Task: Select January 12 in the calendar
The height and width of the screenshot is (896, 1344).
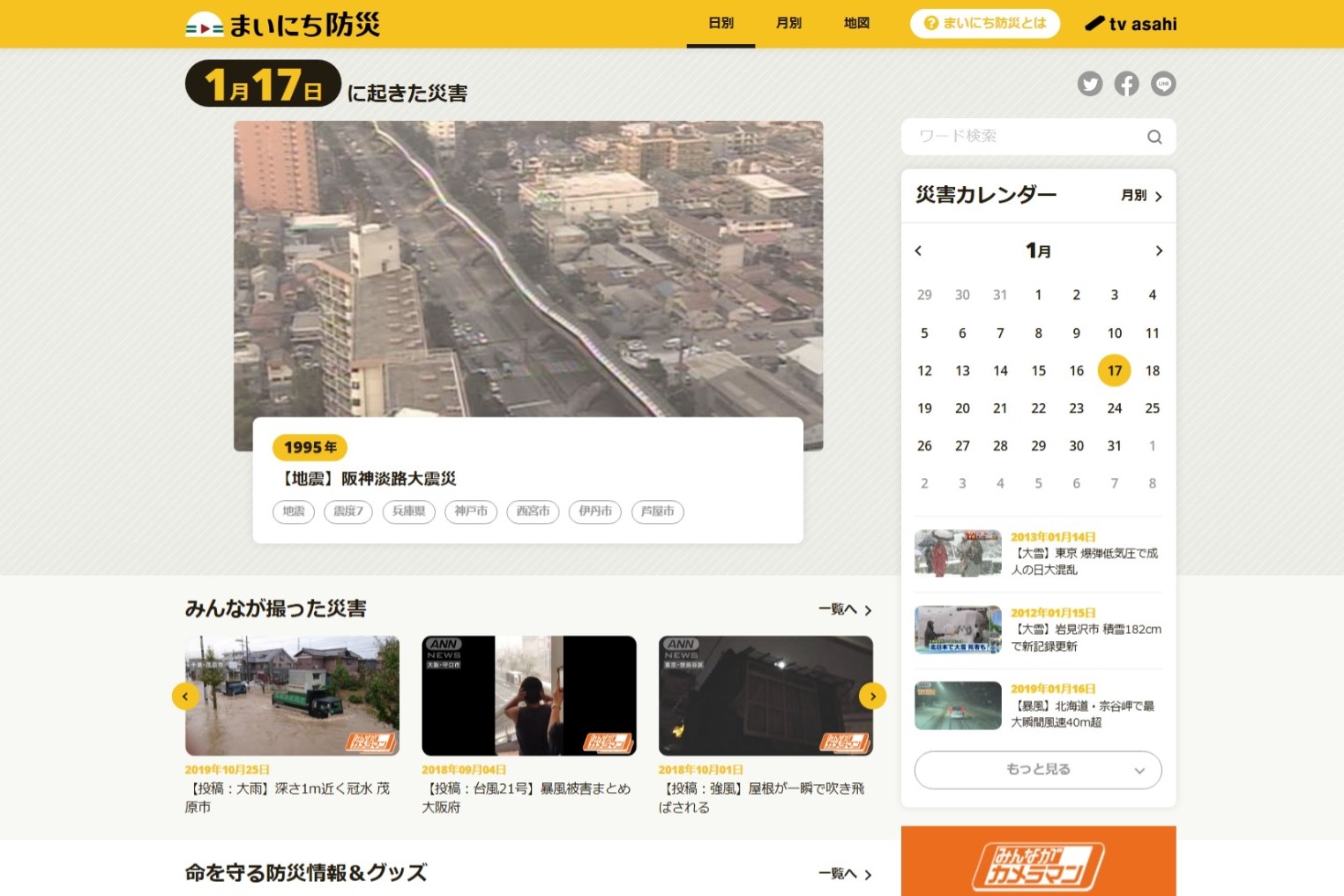Action: (924, 370)
